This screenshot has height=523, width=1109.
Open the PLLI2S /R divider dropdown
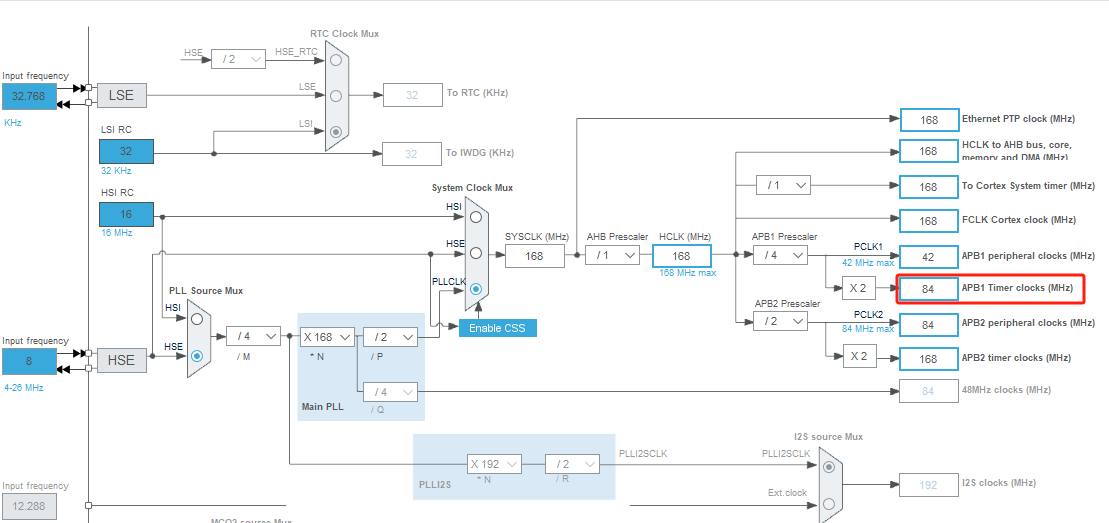tap(572, 464)
